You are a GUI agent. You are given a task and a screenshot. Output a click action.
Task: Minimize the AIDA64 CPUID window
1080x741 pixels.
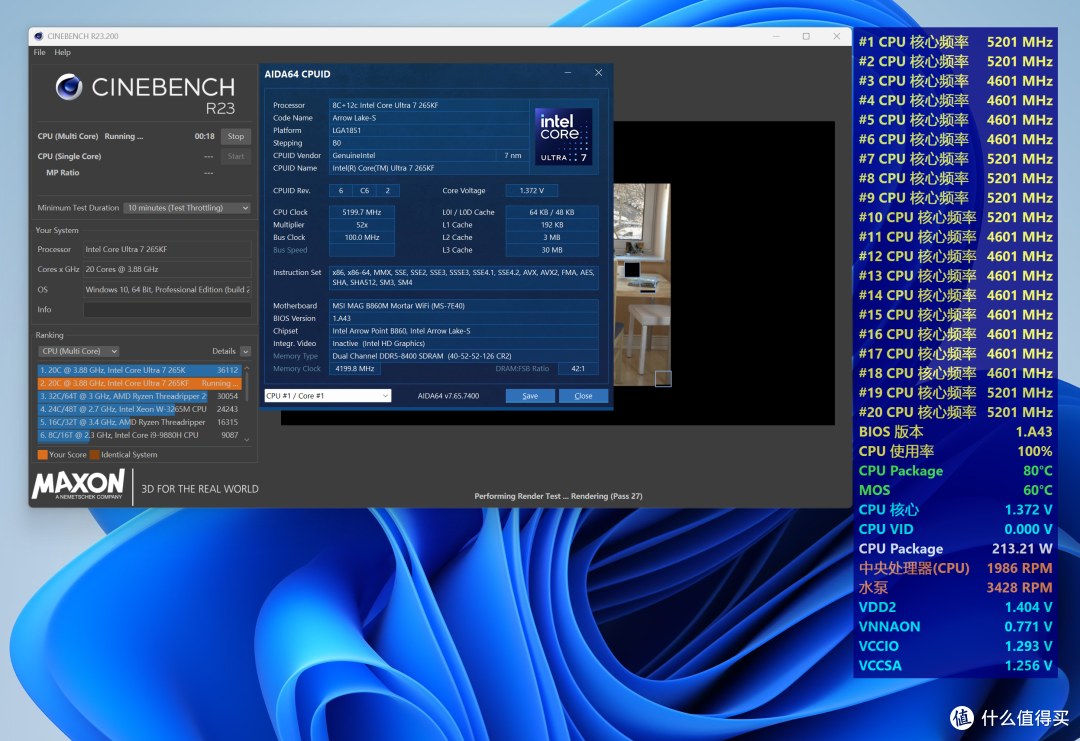[x=568, y=73]
